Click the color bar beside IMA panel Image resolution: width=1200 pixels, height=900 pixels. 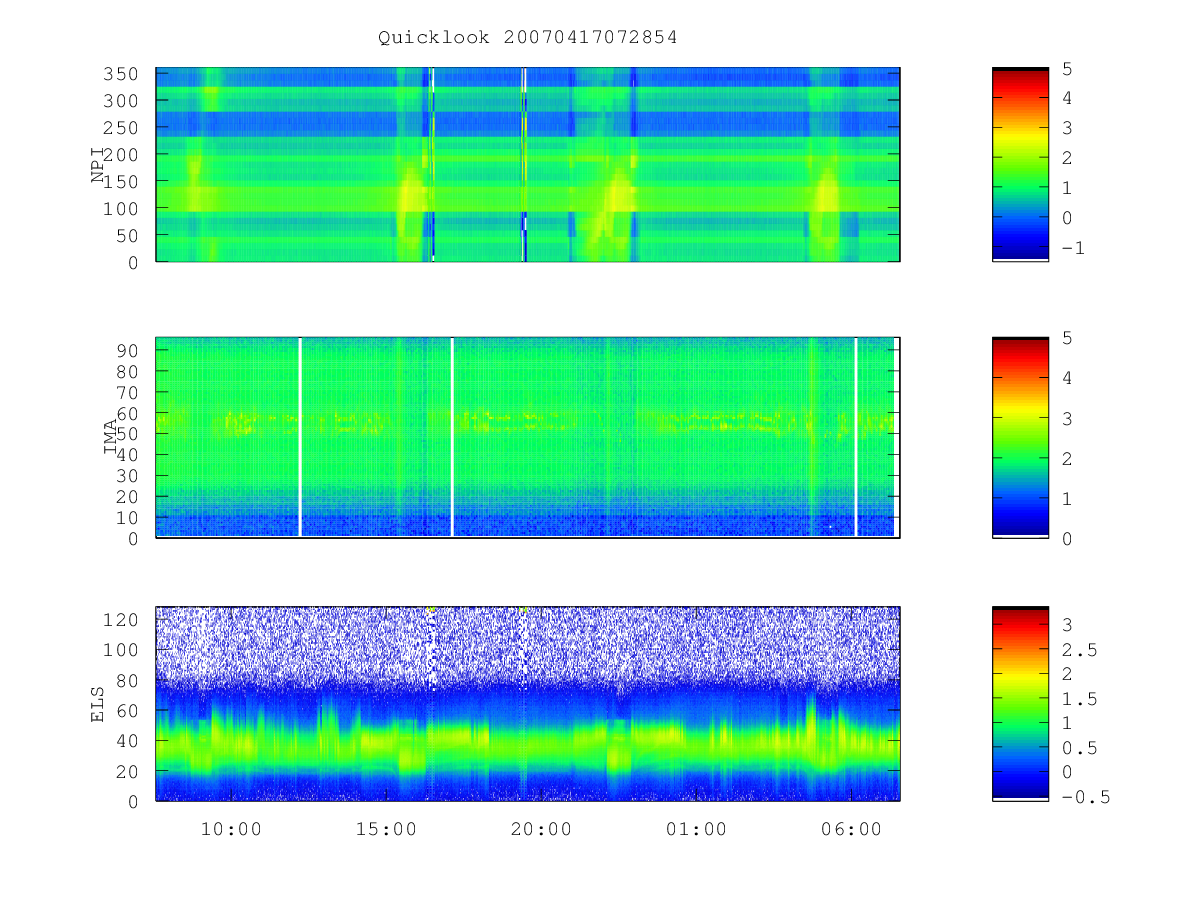point(1020,438)
